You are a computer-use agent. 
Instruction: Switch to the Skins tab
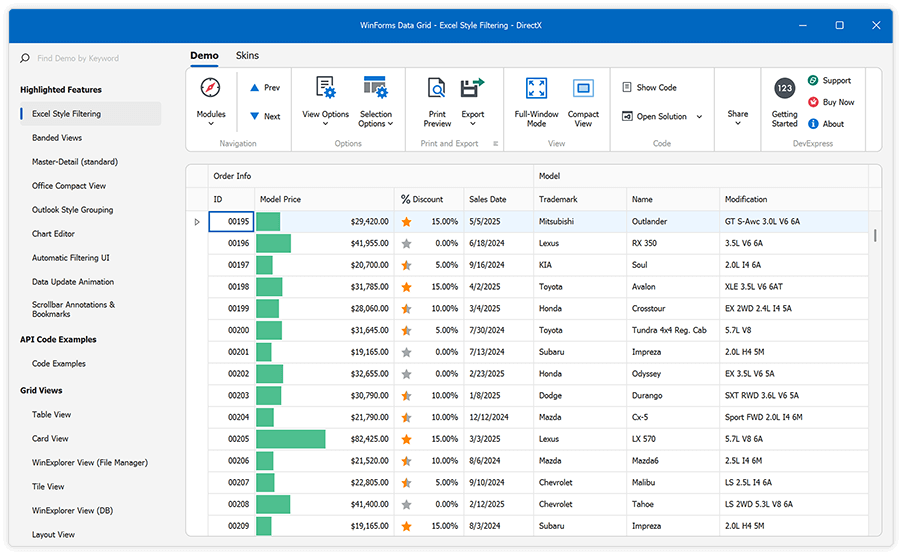click(247, 56)
